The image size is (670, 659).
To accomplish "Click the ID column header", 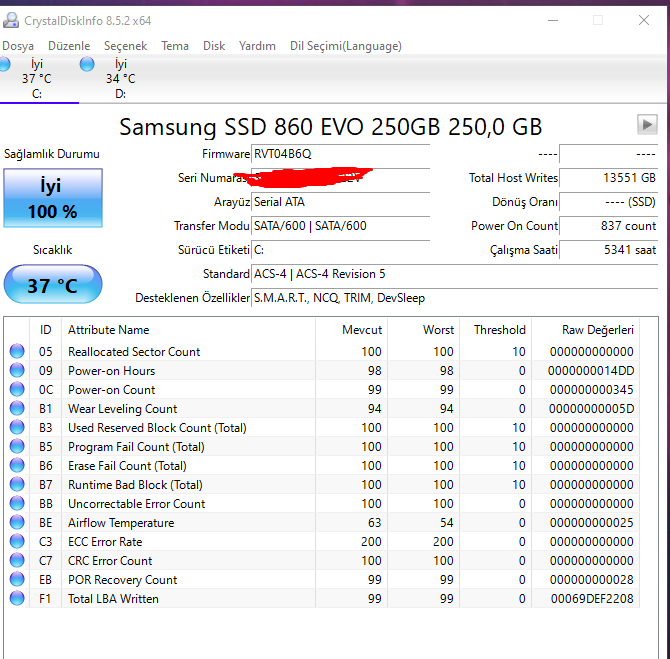I will tap(46, 330).
